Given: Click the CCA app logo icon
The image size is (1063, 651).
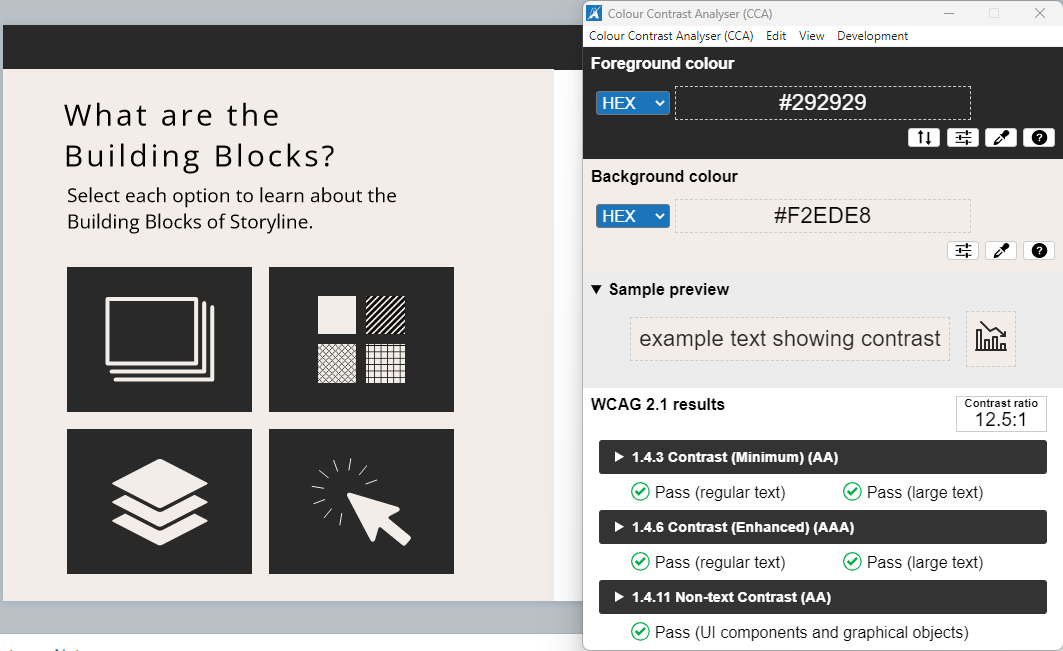Looking at the screenshot, I should [595, 14].
